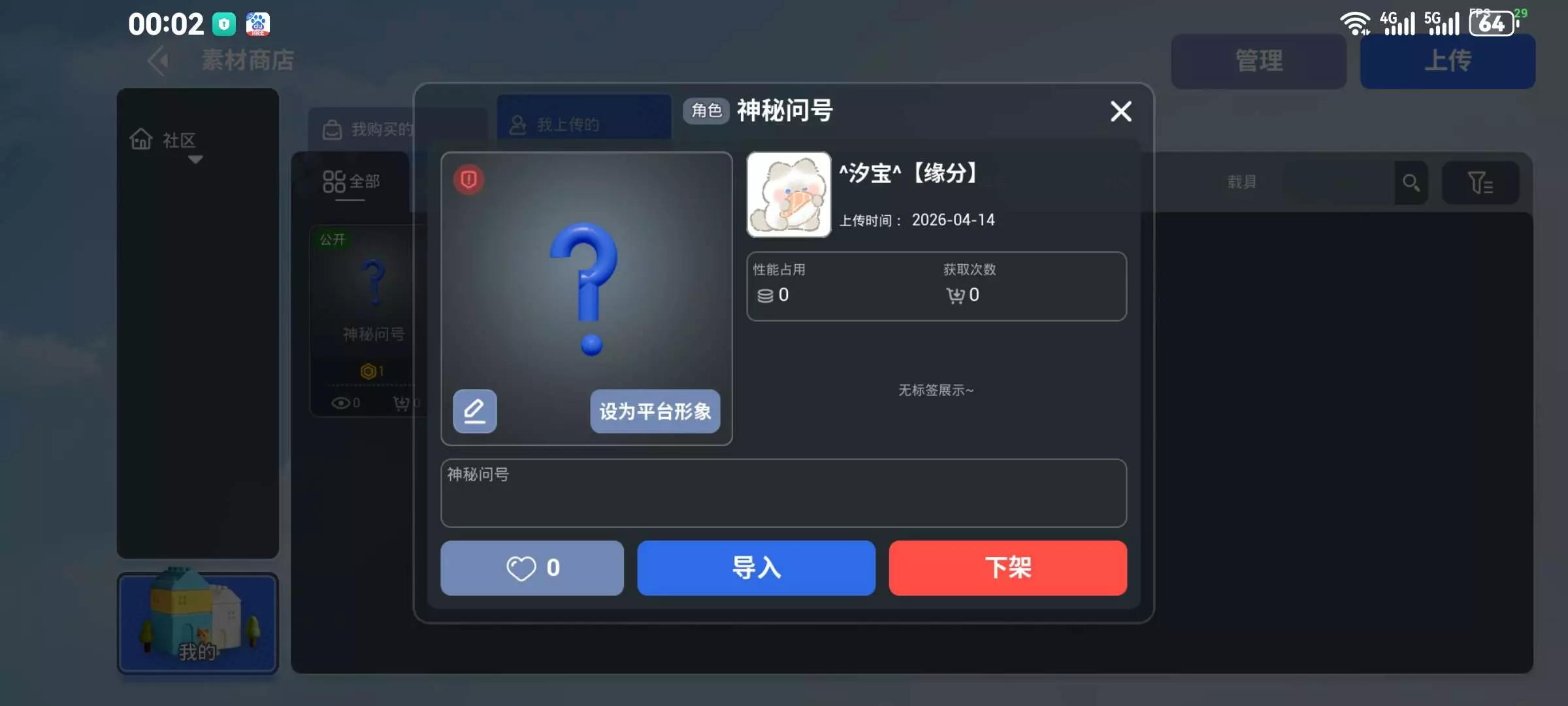Click the red shield warning icon
This screenshot has height=706, width=1568.
tap(468, 179)
